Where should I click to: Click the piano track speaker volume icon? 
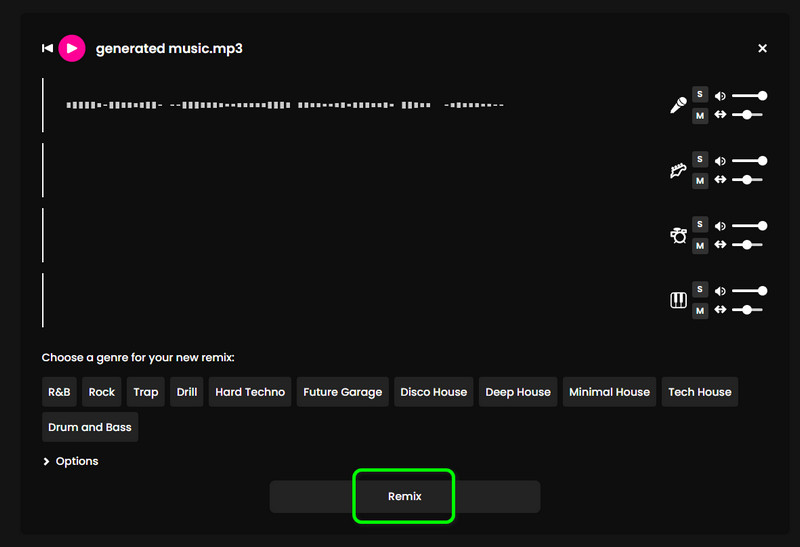pos(720,291)
